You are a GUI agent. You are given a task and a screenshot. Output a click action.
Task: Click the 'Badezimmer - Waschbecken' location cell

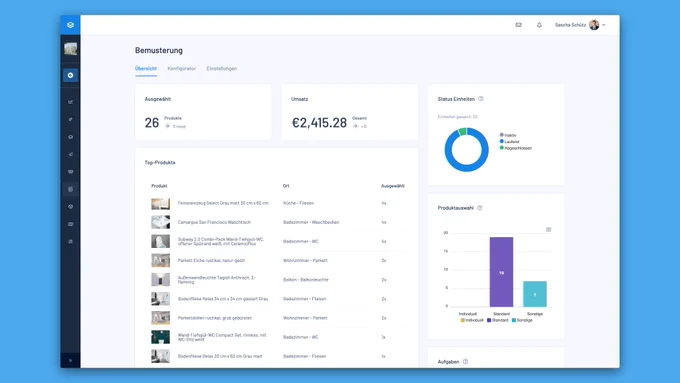[x=311, y=222]
